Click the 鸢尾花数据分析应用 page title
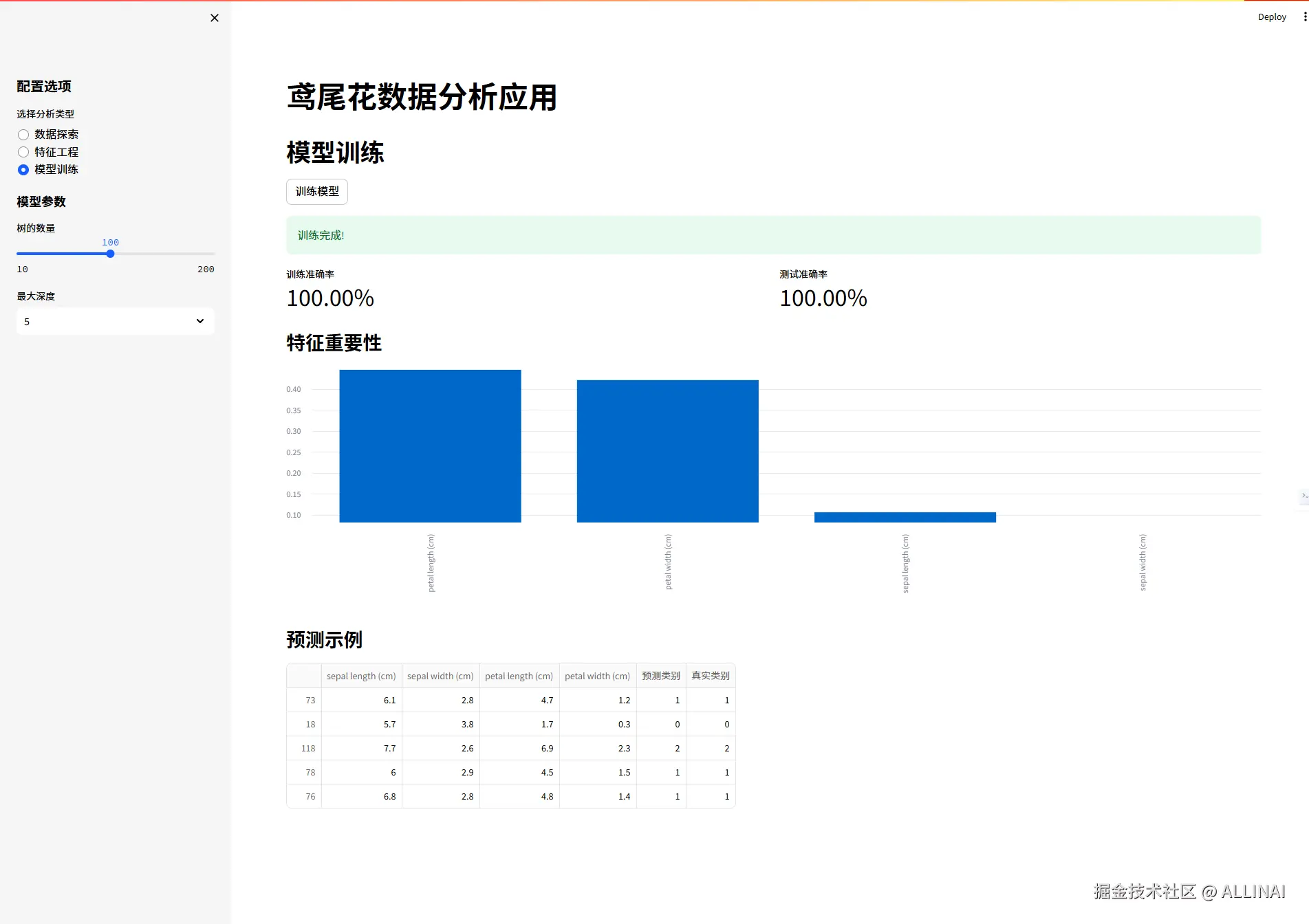The width and height of the screenshot is (1309, 924). click(x=422, y=97)
